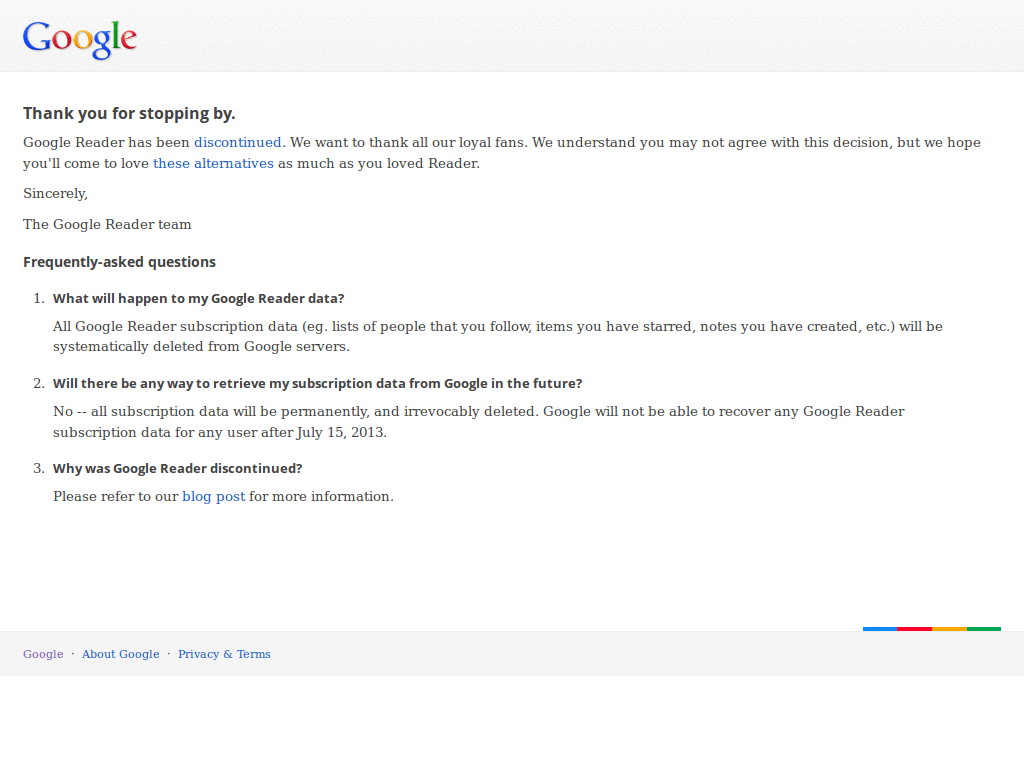
Task: Click the heading "Thank you for stopping by."
Action: click(x=129, y=114)
